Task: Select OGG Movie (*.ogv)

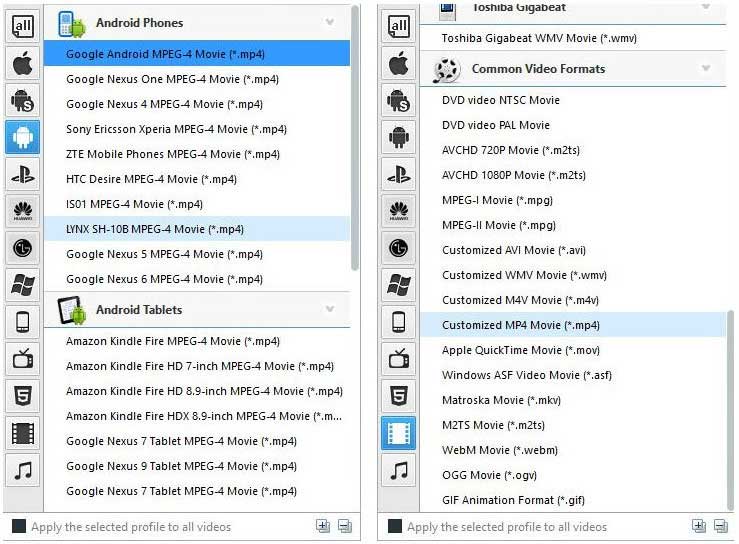Action: click(573, 475)
